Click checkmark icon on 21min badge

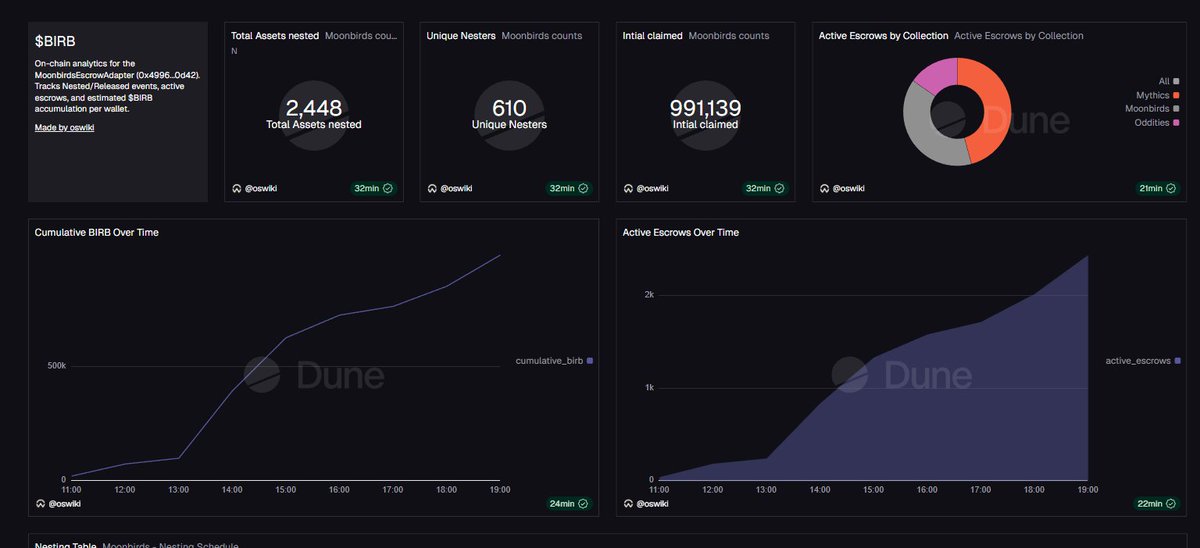click(1171, 188)
